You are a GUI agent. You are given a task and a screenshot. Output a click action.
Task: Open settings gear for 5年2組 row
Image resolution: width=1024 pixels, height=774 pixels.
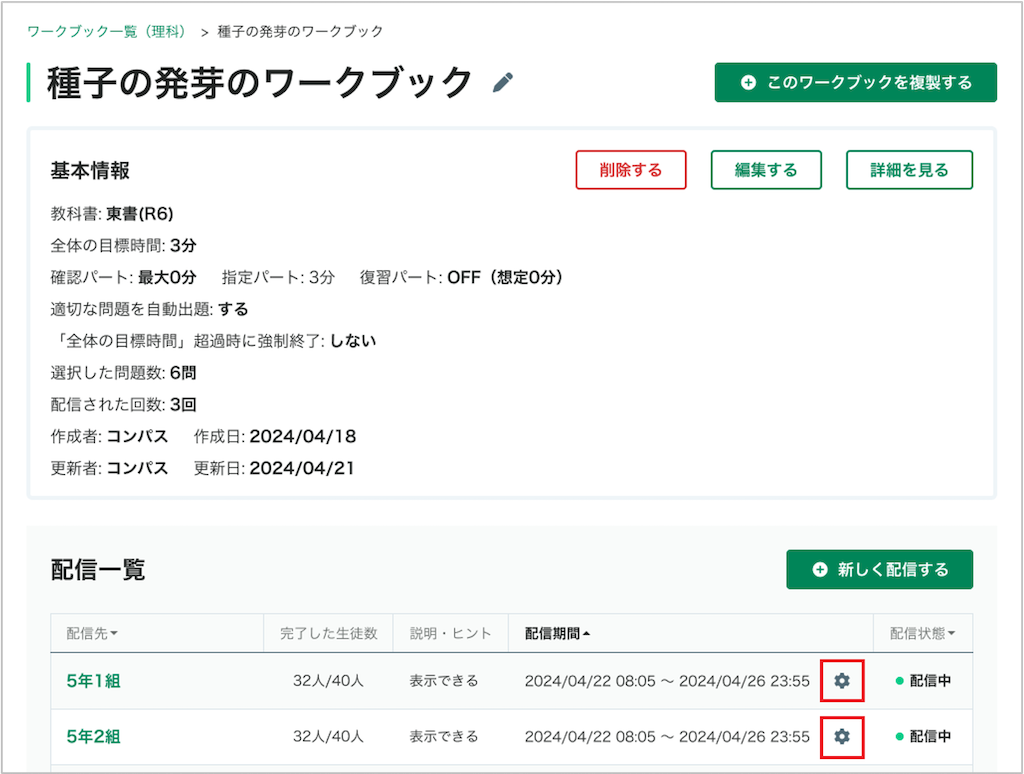click(842, 737)
